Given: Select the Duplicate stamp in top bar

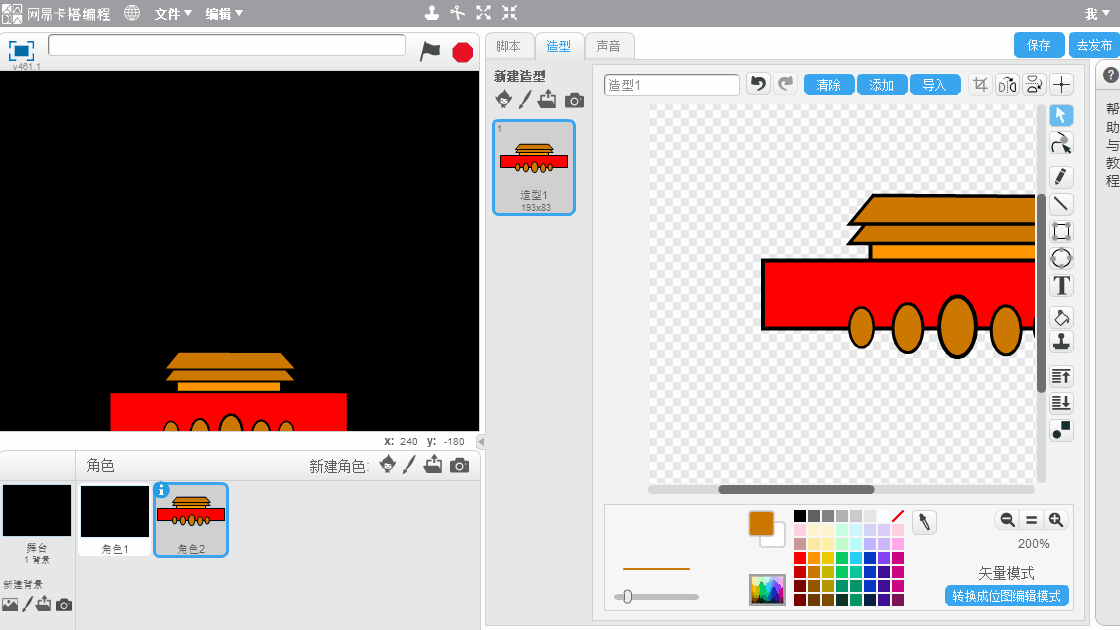Looking at the screenshot, I should pos(431,13).
